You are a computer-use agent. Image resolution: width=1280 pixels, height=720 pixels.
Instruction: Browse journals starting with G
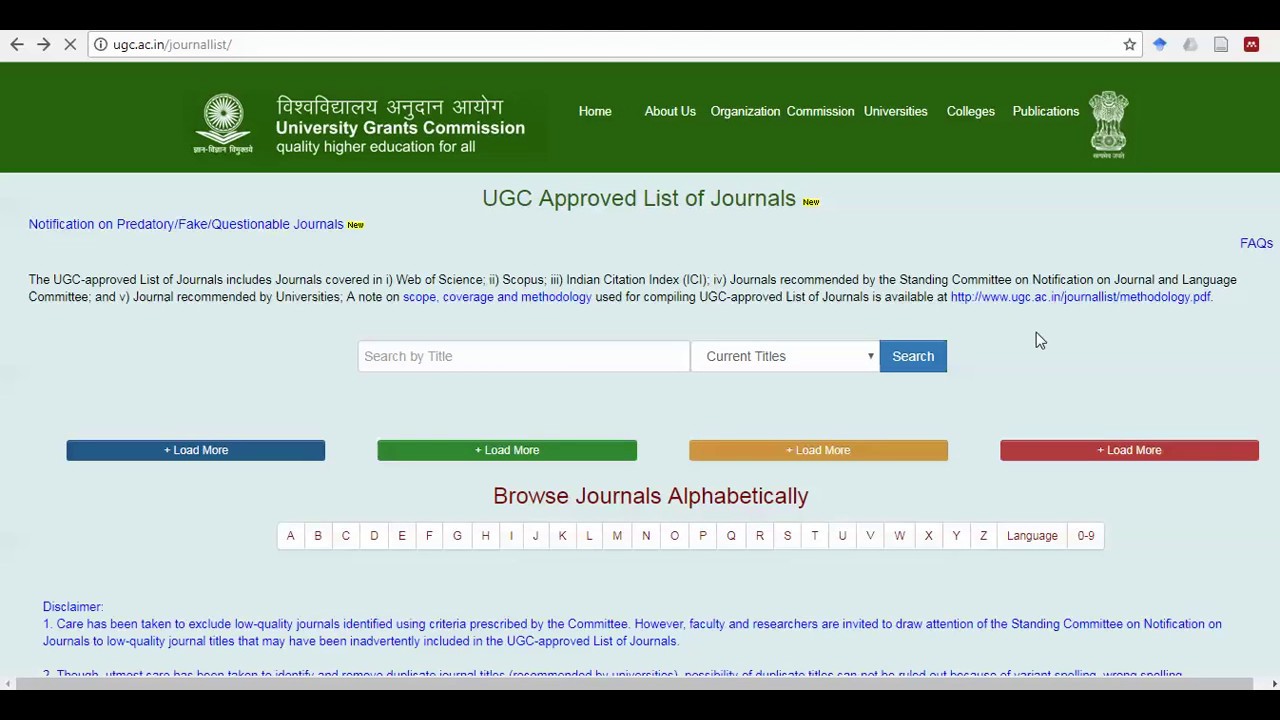[x=457, y=536]
